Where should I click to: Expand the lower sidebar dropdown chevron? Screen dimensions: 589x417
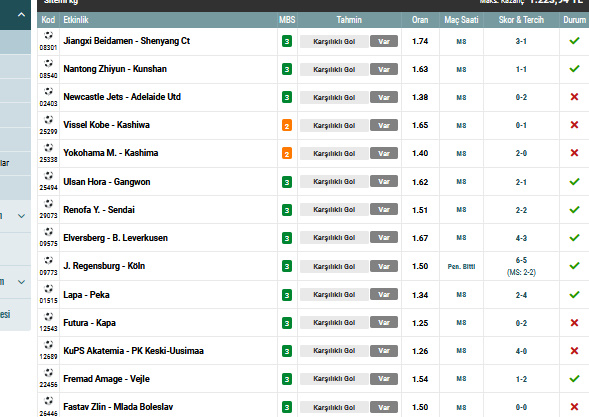(x=21, y=282)
